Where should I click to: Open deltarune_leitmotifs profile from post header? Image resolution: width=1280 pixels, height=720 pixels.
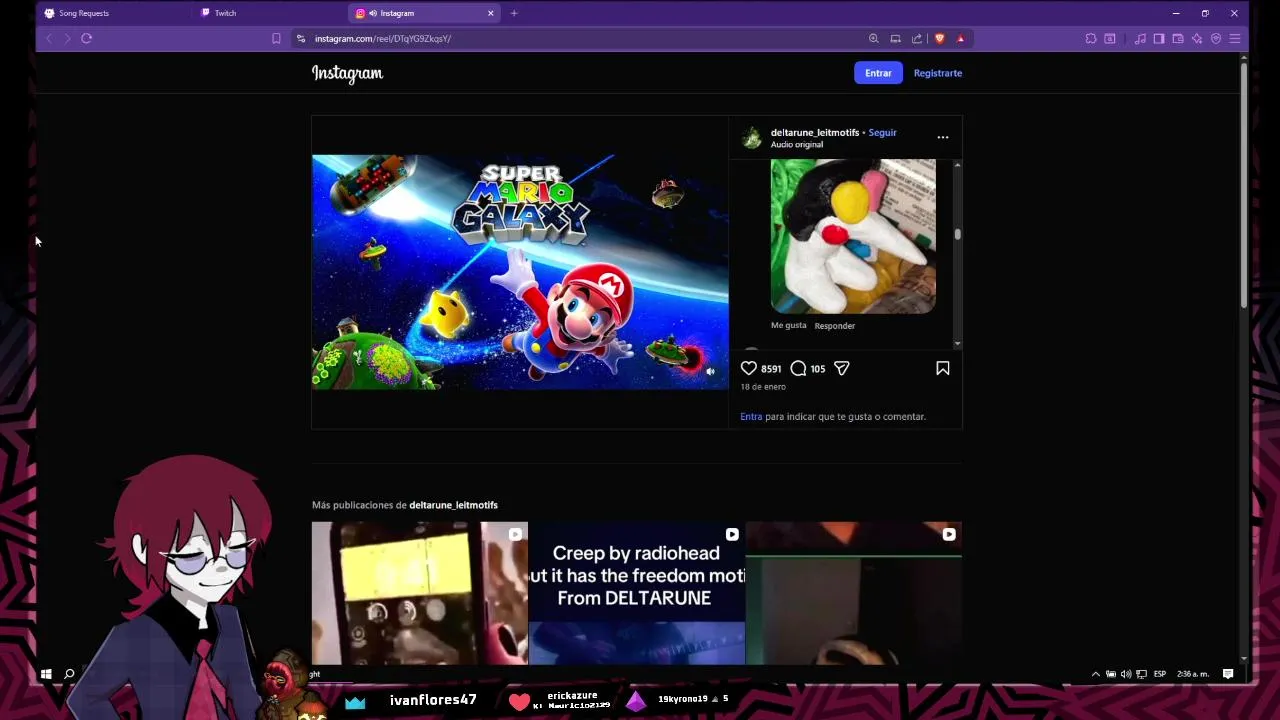coord(815,132)
